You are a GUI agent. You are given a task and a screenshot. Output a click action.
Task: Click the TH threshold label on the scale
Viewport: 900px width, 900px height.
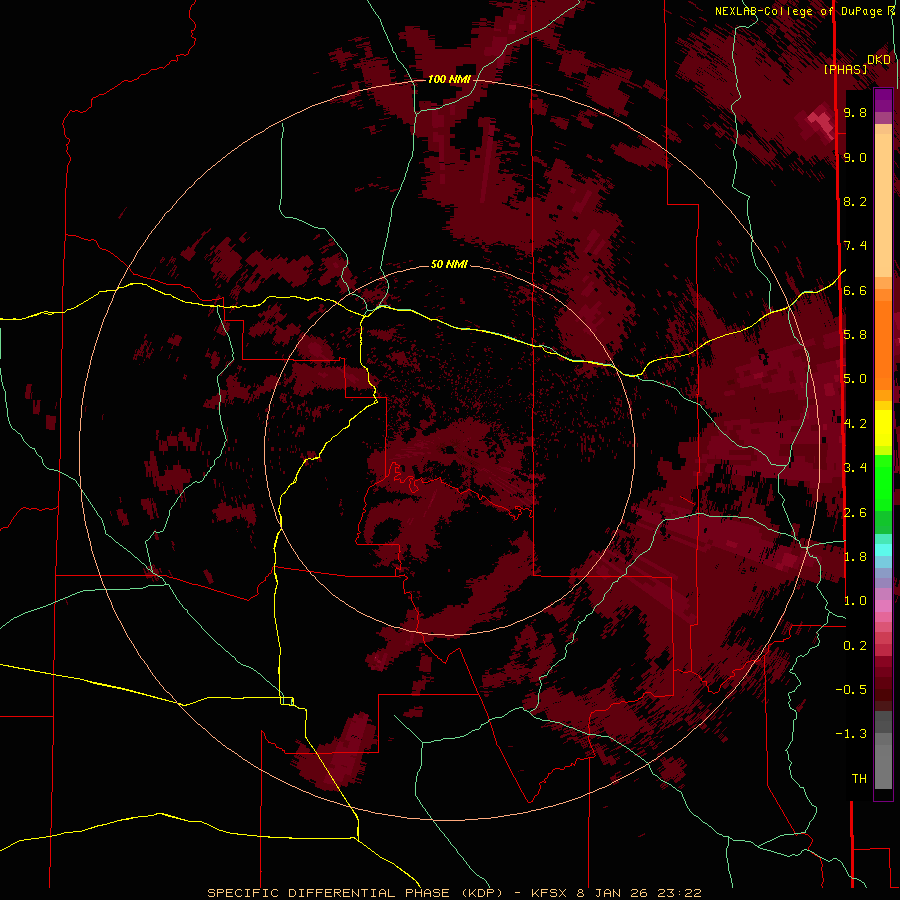tap(859, 779)
